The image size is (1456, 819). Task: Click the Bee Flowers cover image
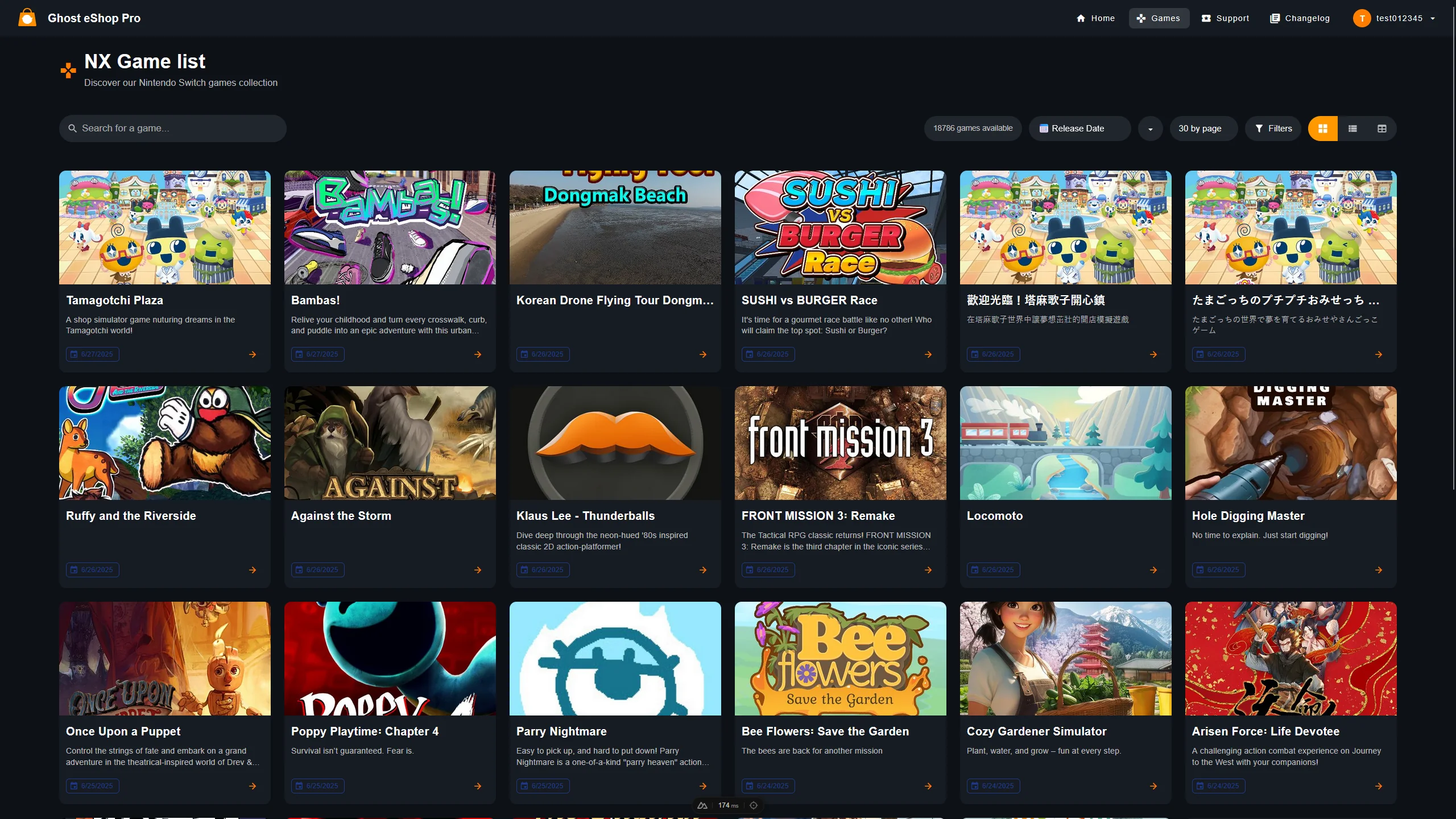[841, 659]
